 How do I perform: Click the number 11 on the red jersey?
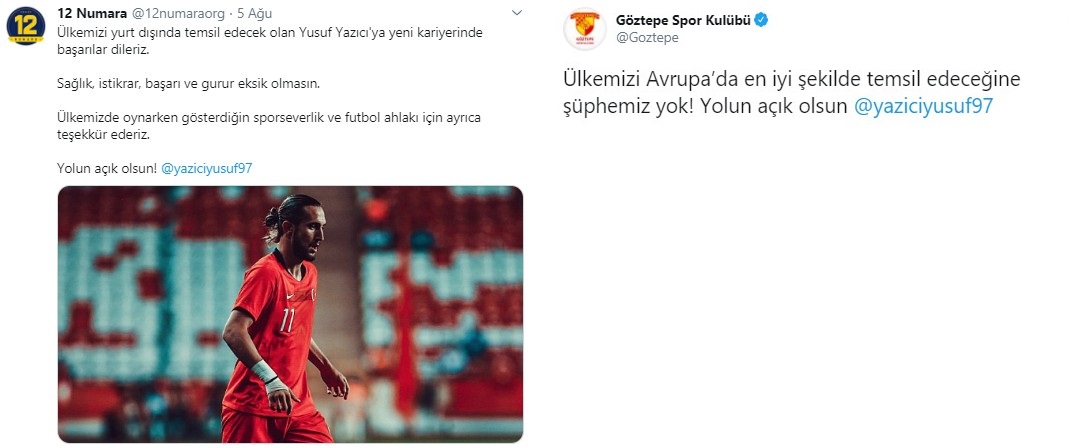(x=287, y=319)
